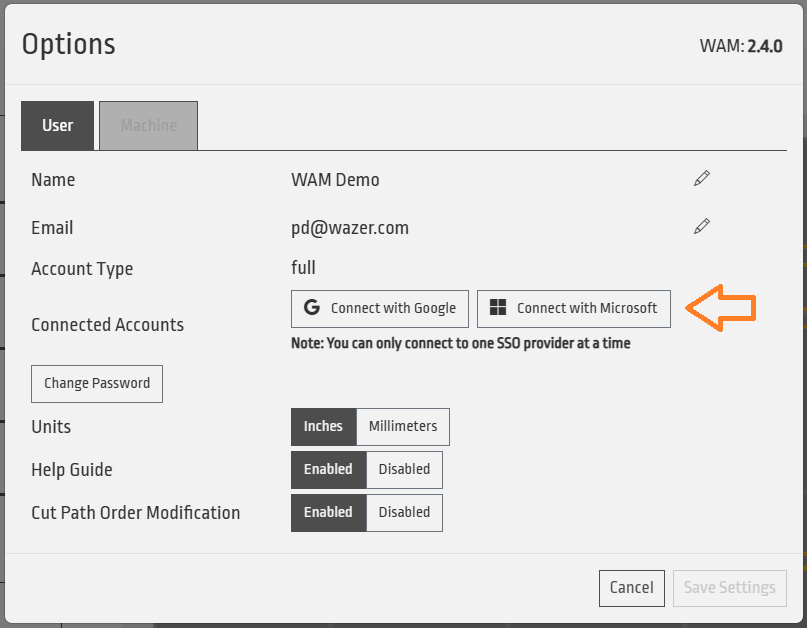
Task: Click the pencil icon to edit Name
Action: (x=702, y=179)
